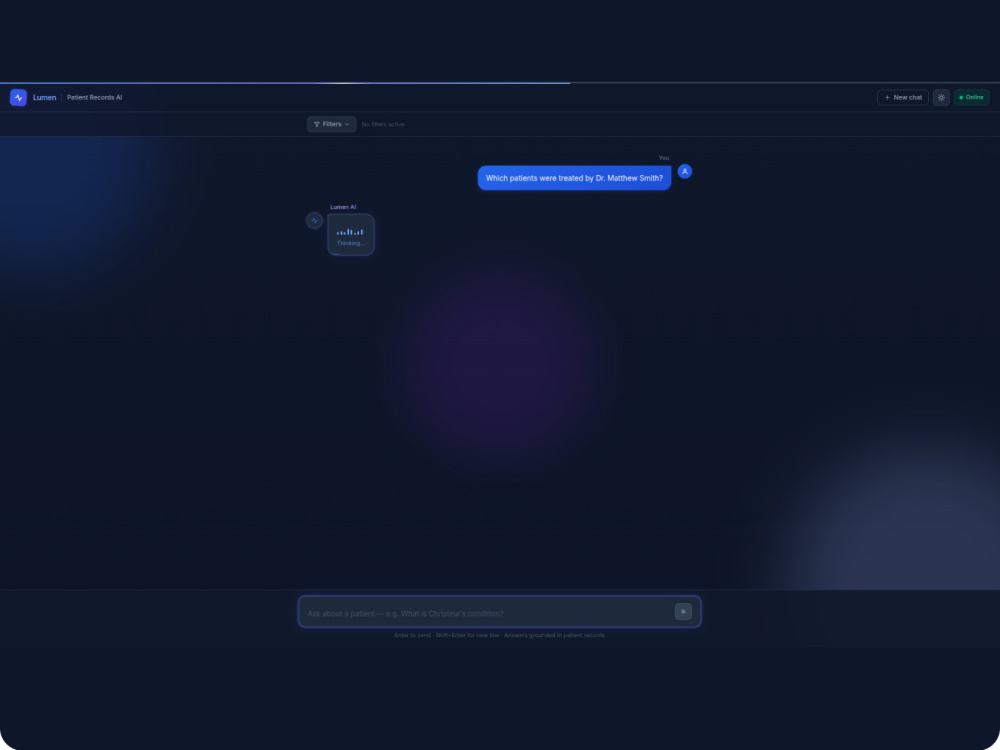This screenshot has height=750, width=1000.
Task: Start a New chat
Action: point(902,98)
